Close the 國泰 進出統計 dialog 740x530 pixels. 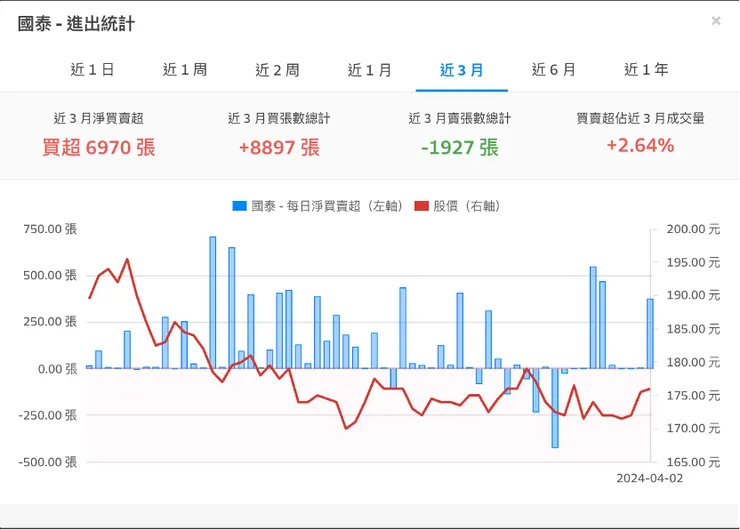pos(715,21)
